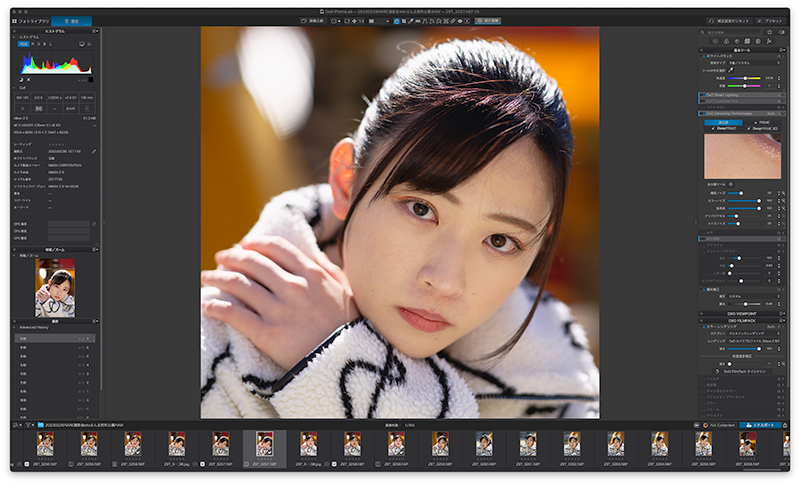Open the rendering camera profile dropdown

click(x=753, y=341)
